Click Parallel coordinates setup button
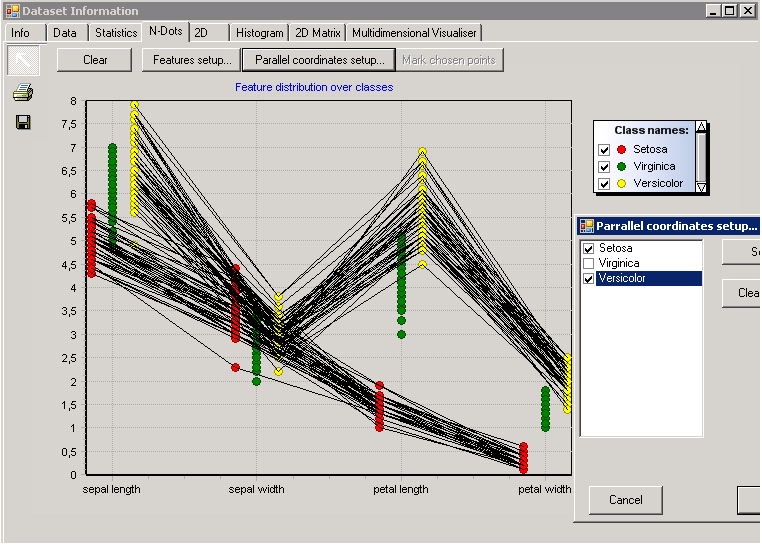Image resolution: width=762 pixels, height=548 pixels. tap(319, 60)
